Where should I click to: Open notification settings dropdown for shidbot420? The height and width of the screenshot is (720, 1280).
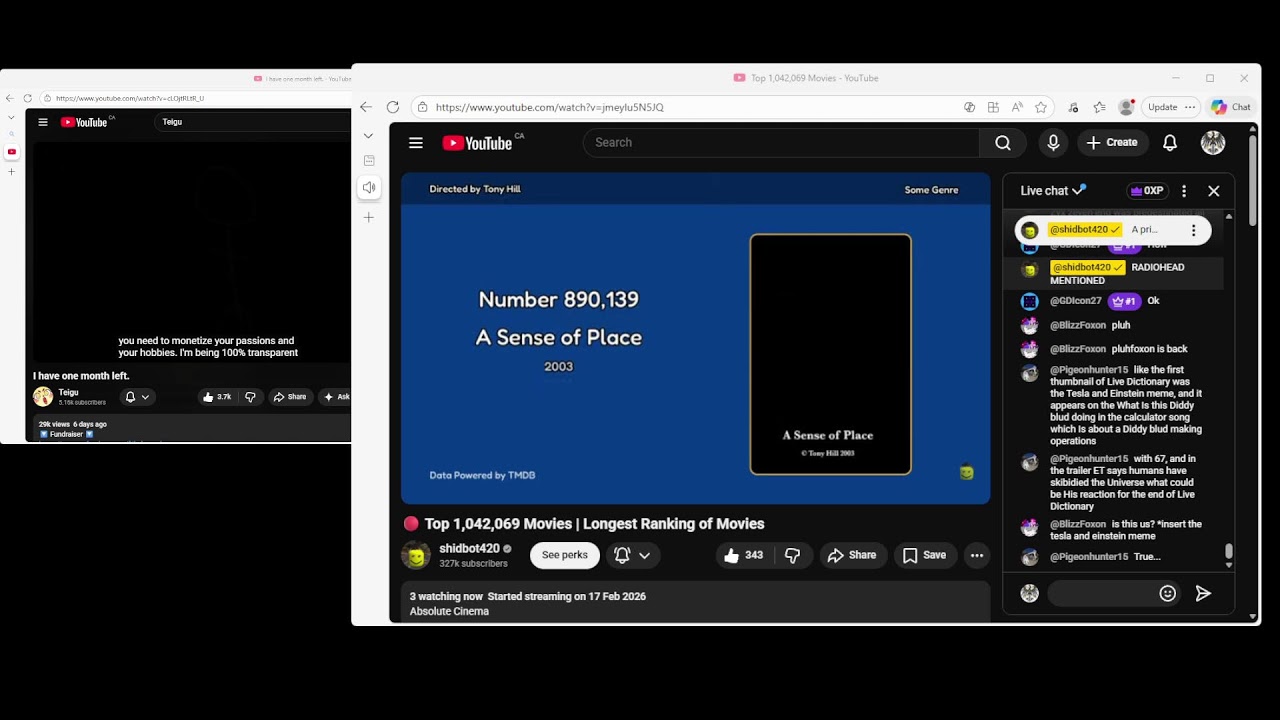coord(631,555)
